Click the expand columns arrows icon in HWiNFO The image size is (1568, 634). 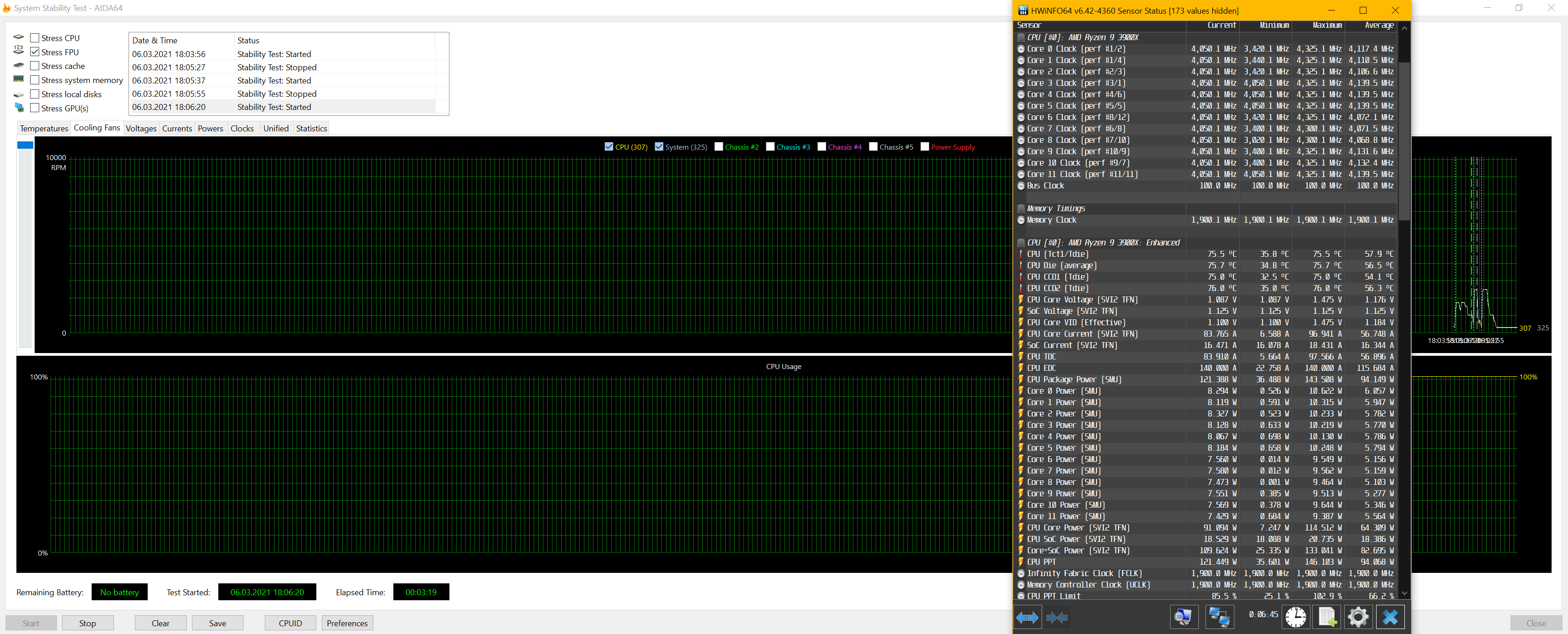pyautogui.click(x=1027, y=618)
